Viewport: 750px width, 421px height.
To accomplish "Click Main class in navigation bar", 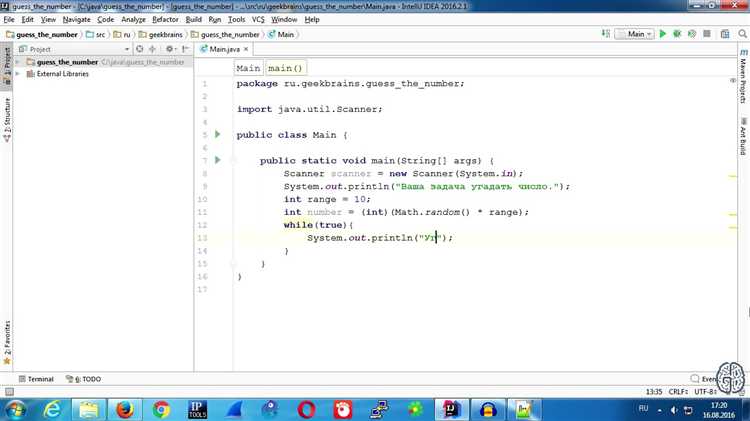I will (x=281, y=34).
